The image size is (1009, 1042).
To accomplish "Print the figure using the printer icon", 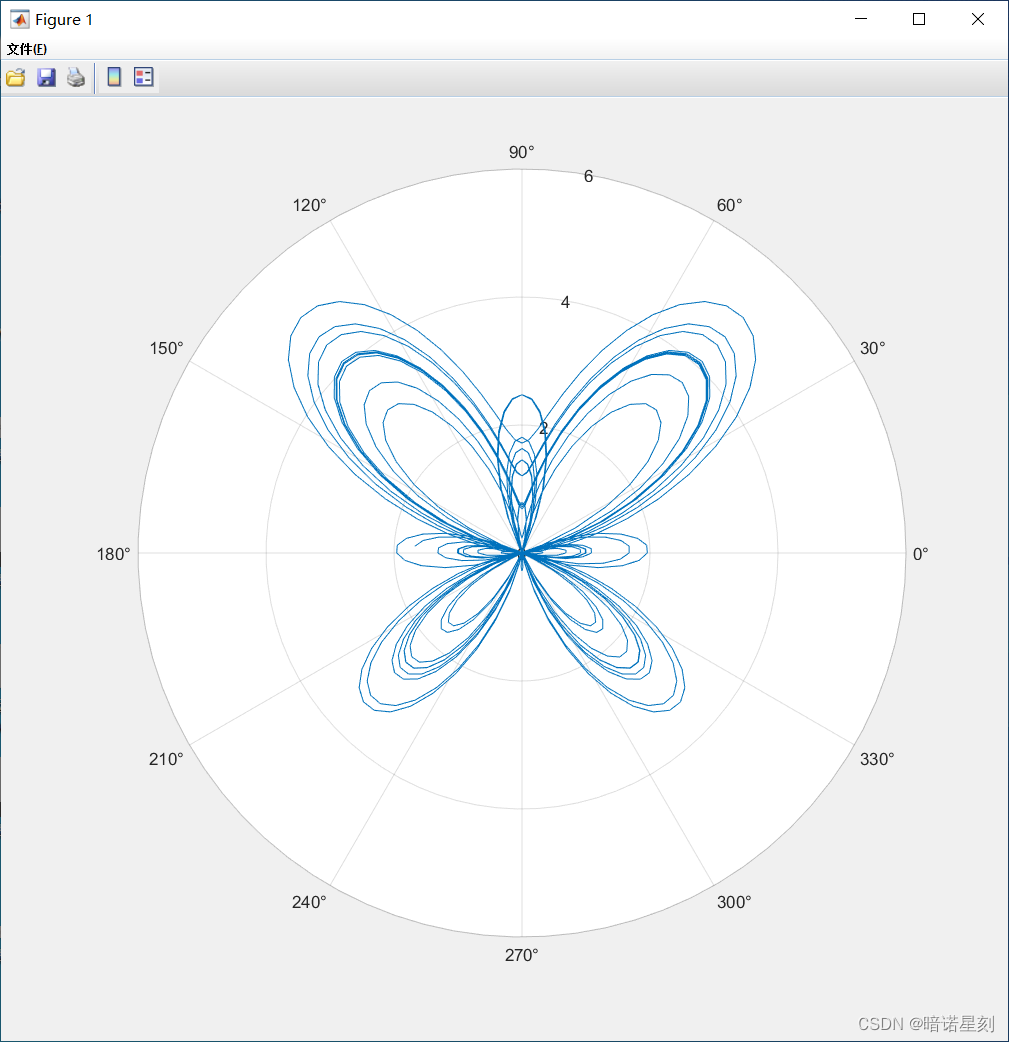I will tap(76, 78).
